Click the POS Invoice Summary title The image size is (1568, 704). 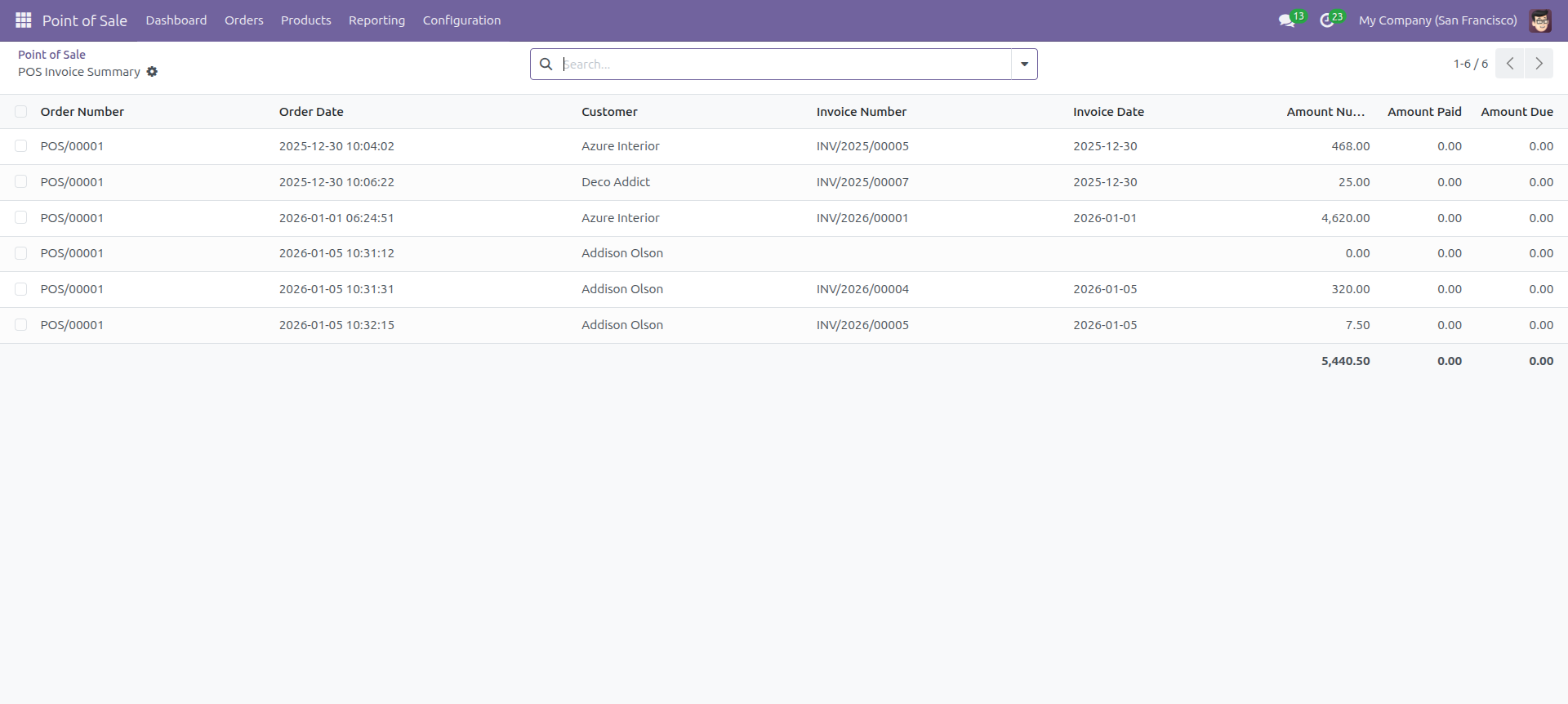(x=79, y=72)
